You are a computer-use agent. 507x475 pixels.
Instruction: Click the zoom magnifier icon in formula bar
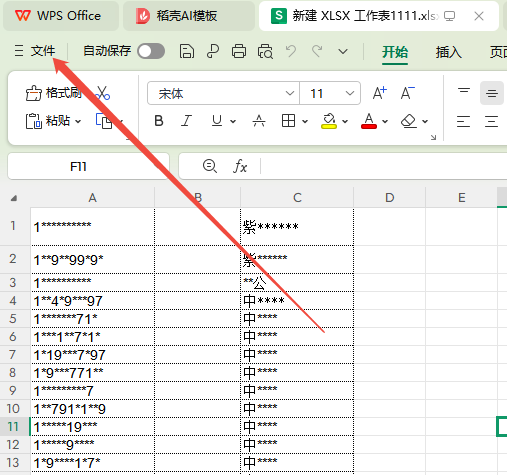pyautogui.click(x=210, y=166)
